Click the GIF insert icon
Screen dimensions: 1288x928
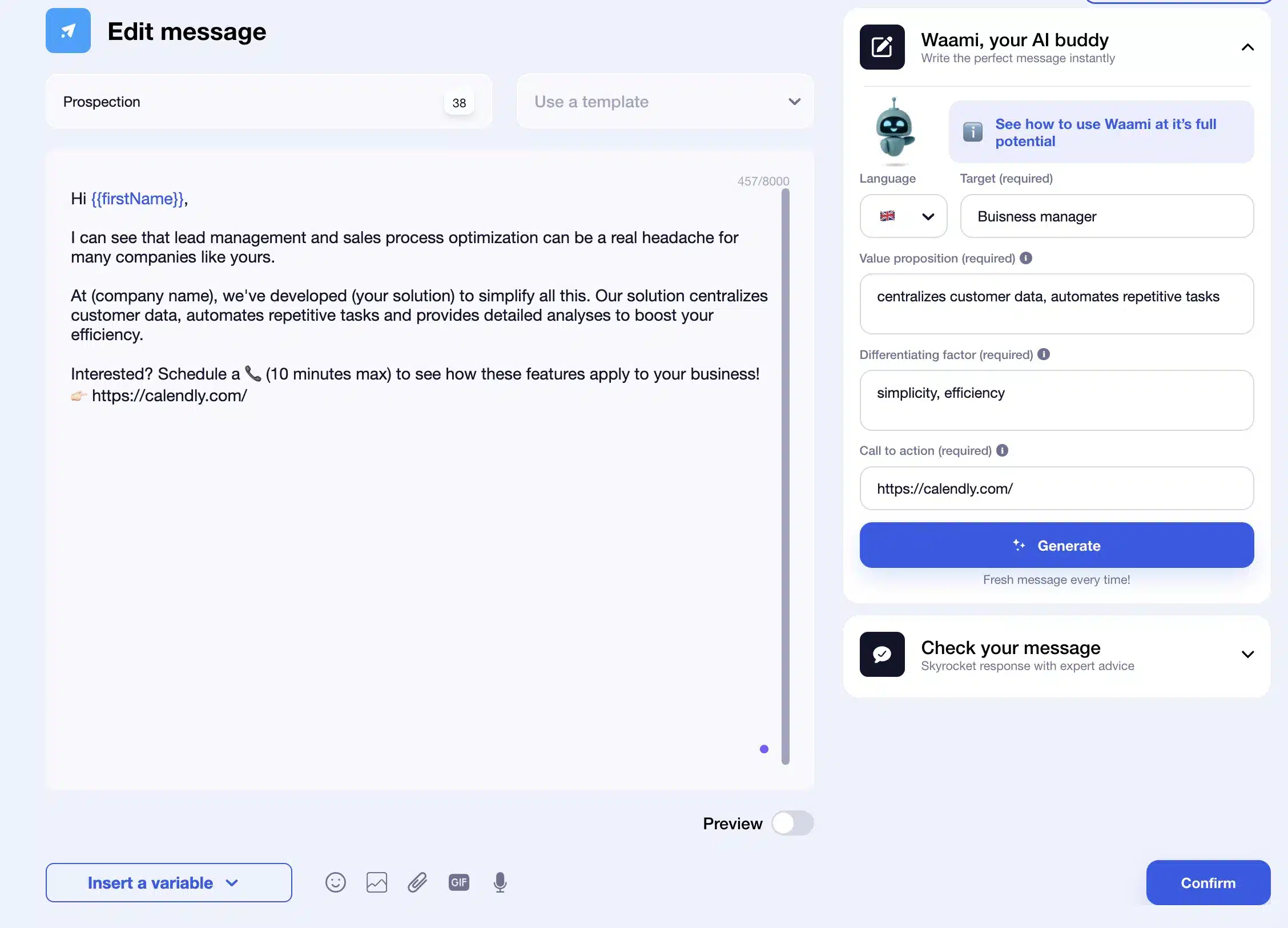[459, 882]
